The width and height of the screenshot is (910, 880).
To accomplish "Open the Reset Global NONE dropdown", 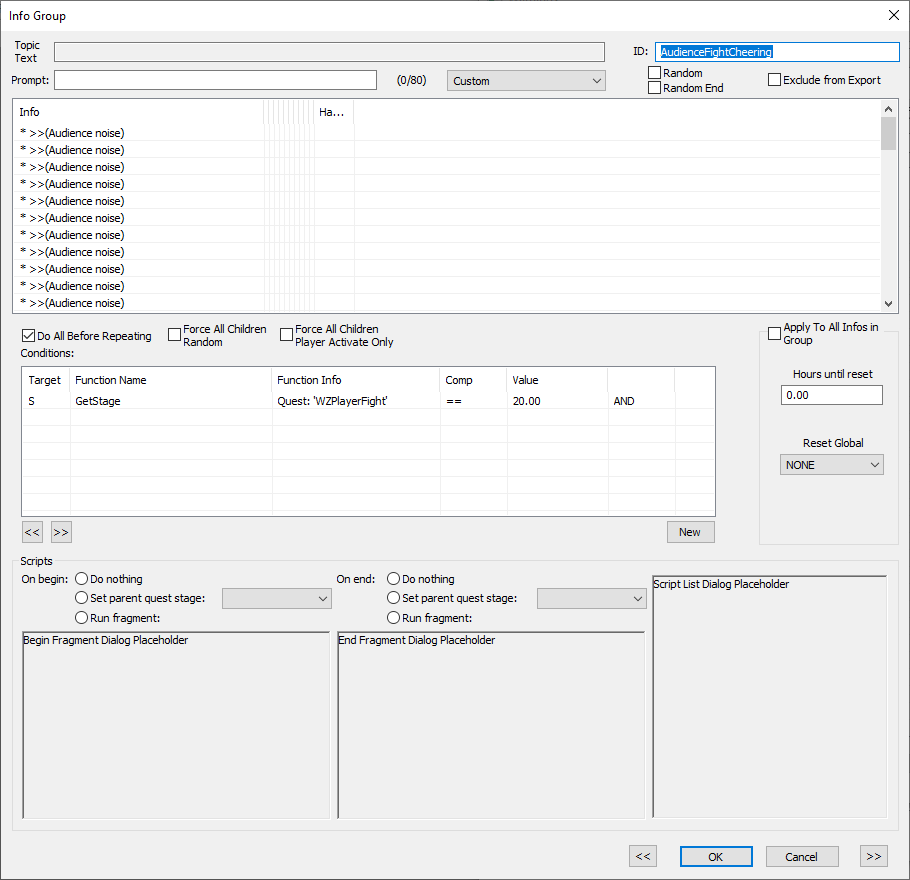I will coord(831,465).
